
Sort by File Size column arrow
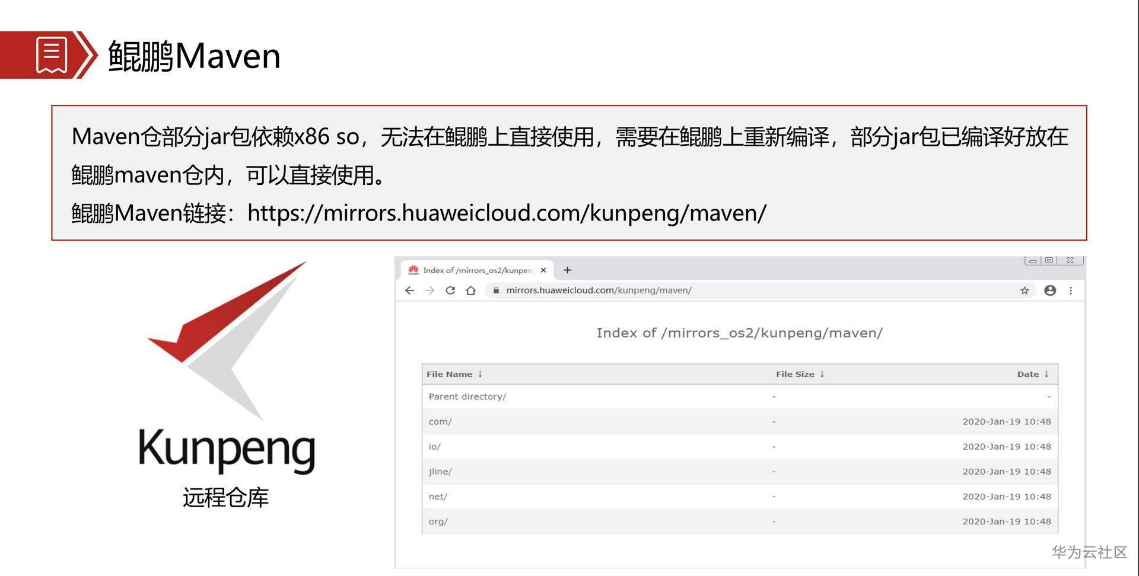pos(822,374)
